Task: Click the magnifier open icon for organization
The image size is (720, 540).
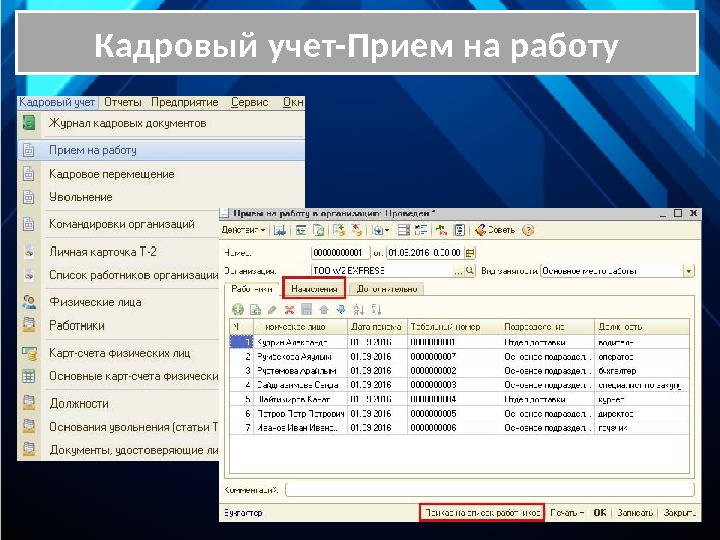Action: 469,270
